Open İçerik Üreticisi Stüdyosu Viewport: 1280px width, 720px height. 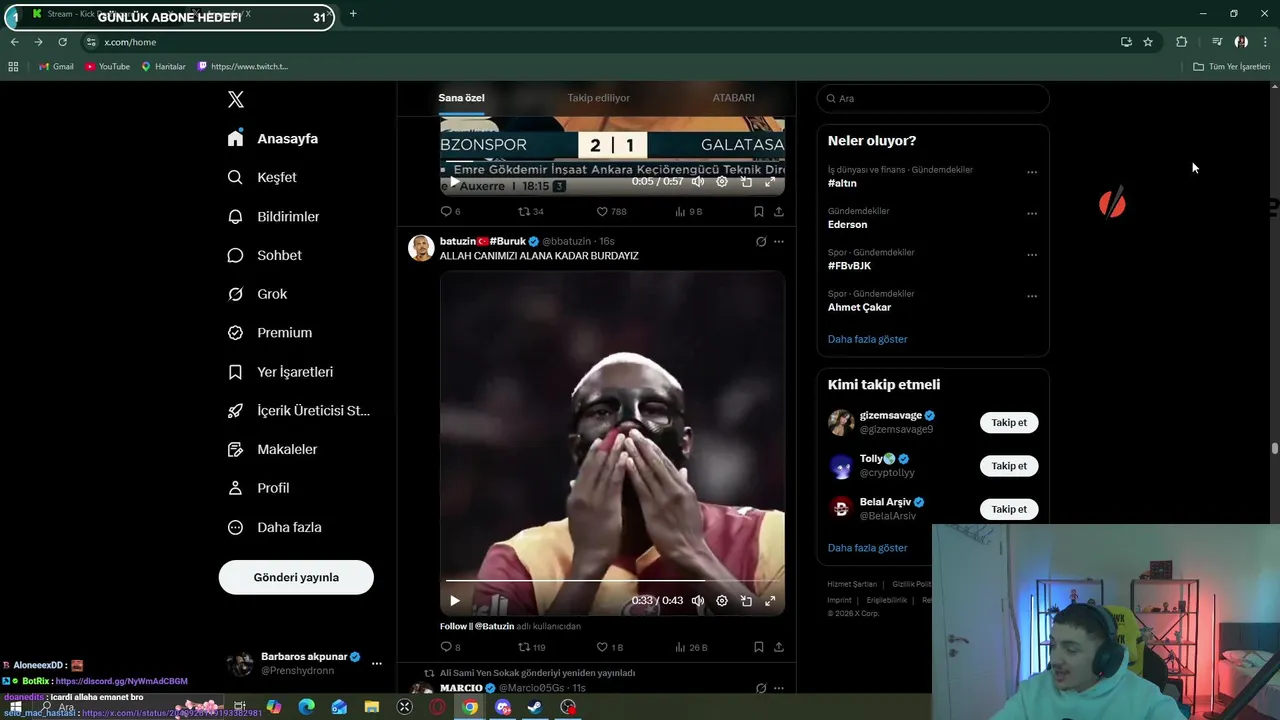[298, 411]
